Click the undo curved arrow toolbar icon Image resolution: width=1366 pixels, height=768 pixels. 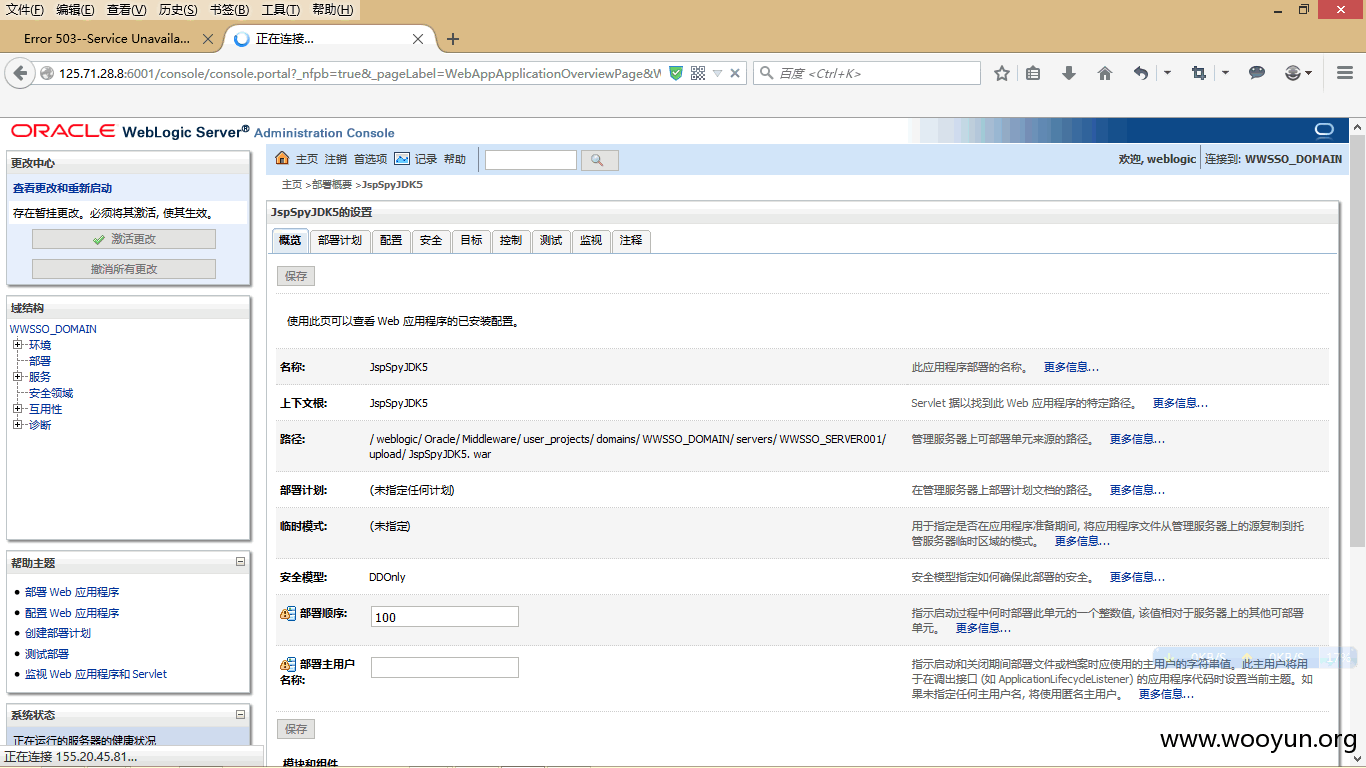(1141, 73)
